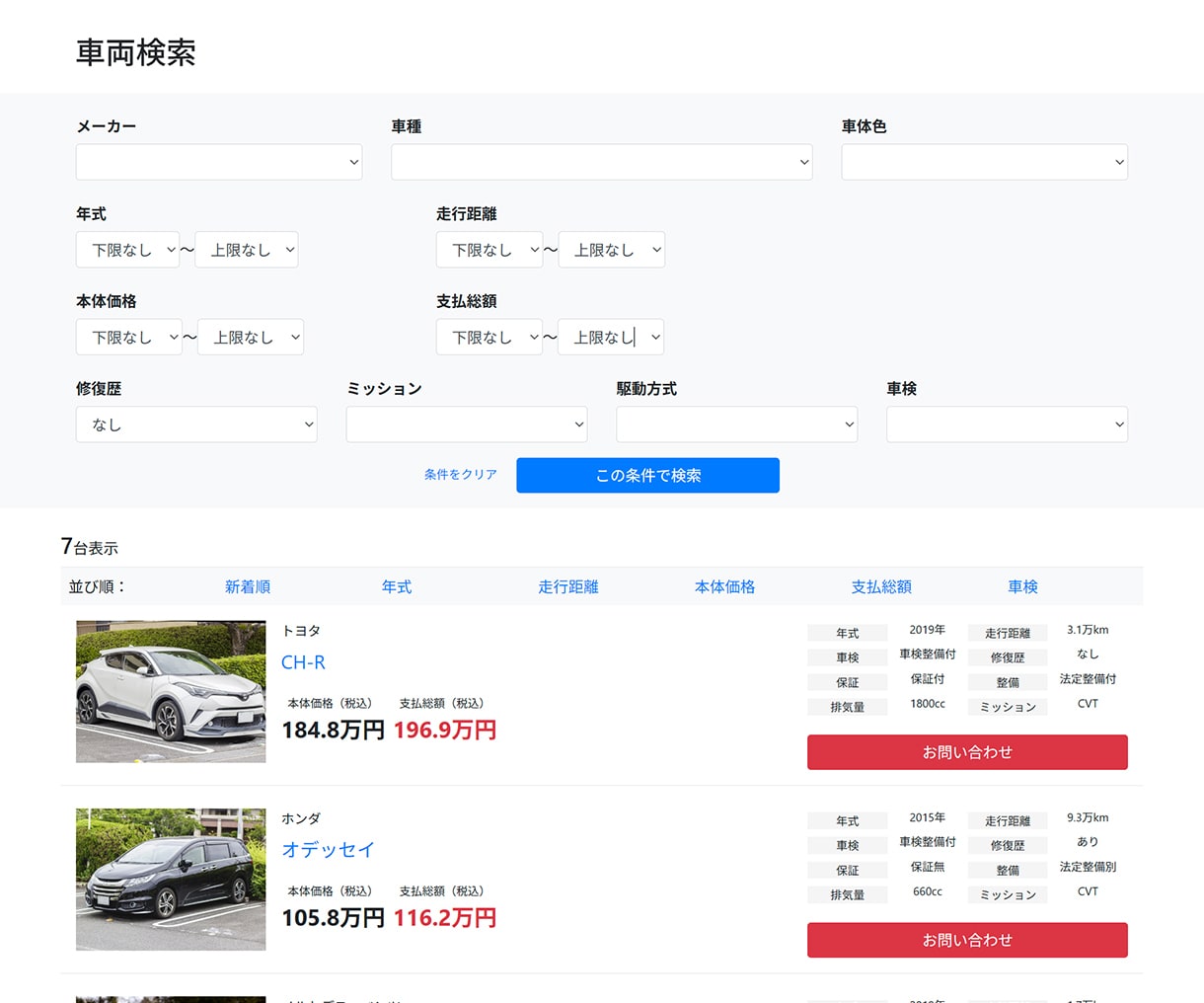
Task: Sort results by 走行距離
Action: coord(568,586)
